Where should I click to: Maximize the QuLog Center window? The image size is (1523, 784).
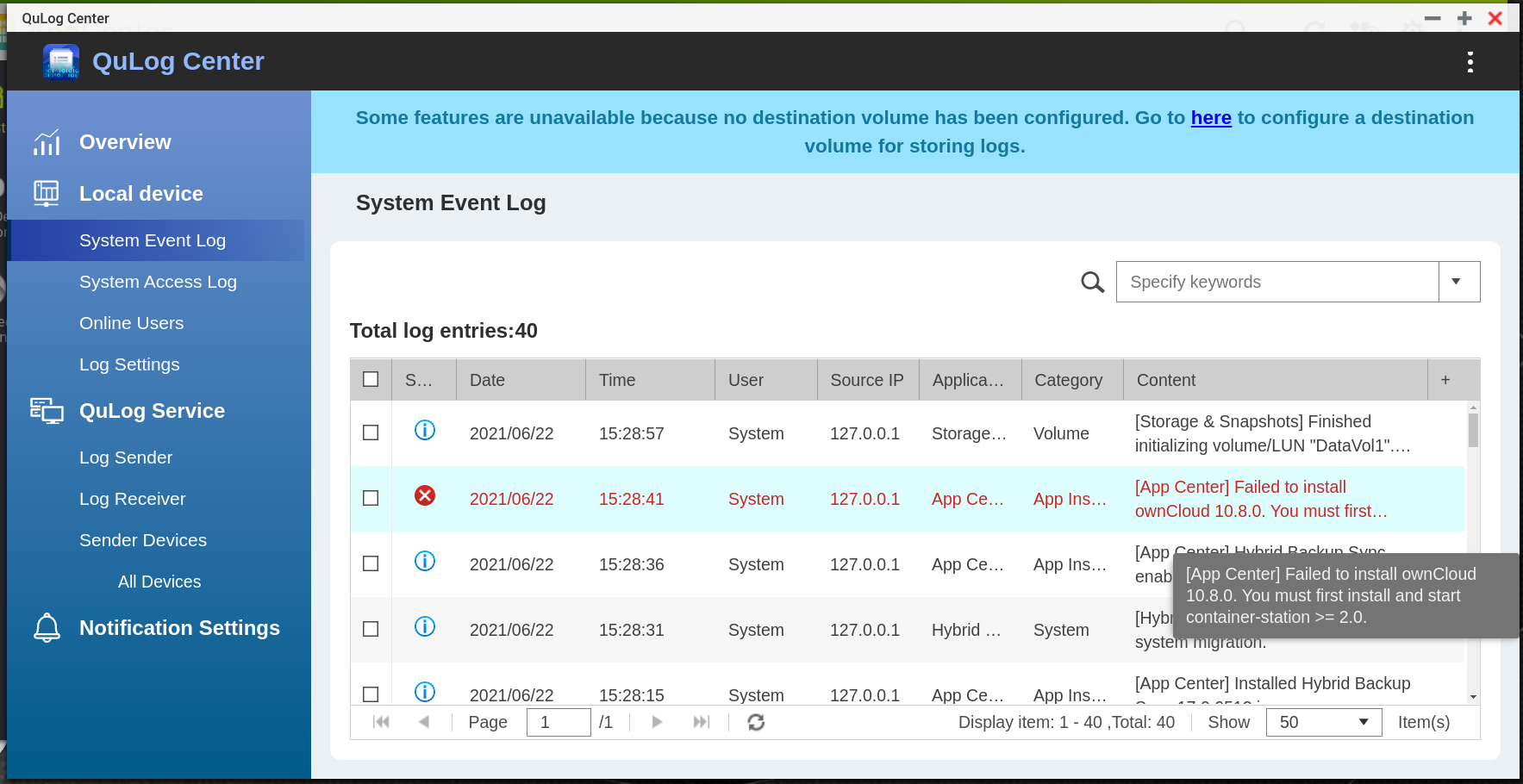[1464, 18]
